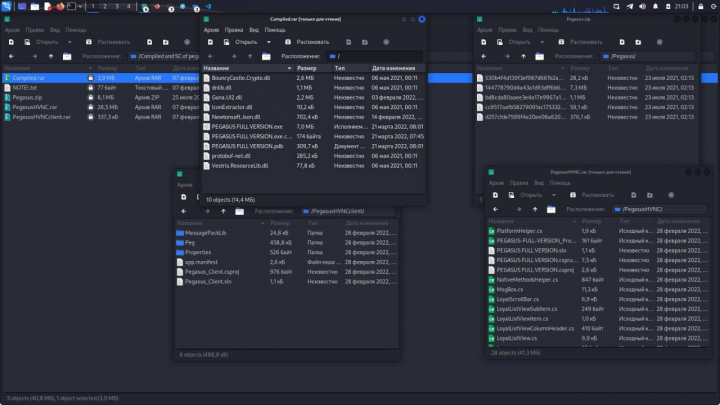Click extract icon in PegasusHVNC.rar window
Viewport: 720px width, 405px height.
(573, 195)
